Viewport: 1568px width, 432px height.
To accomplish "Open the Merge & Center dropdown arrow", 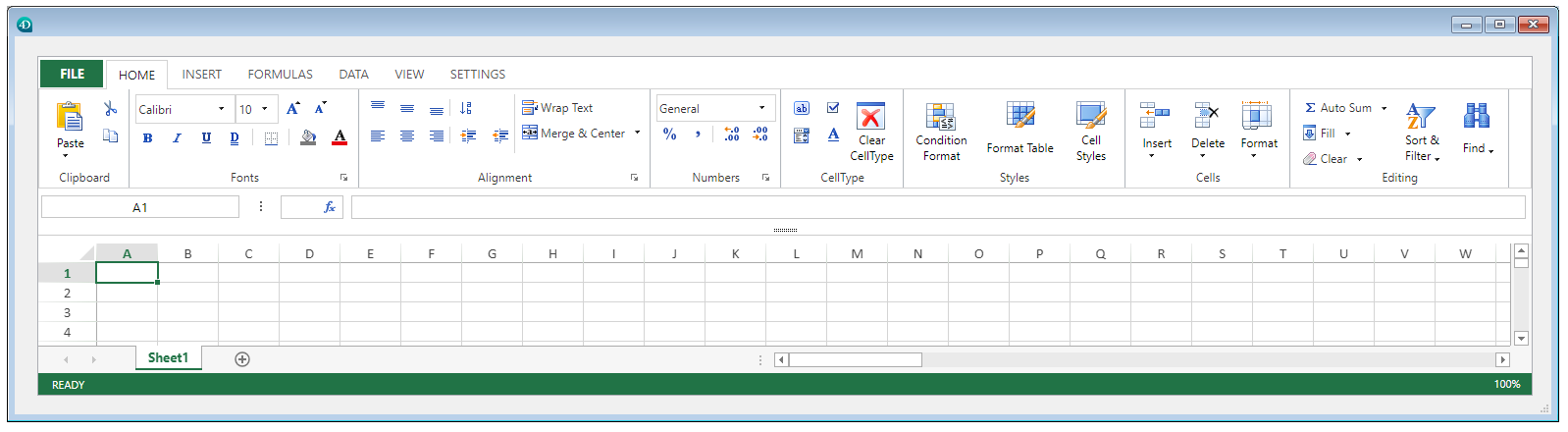I will 638,134.
